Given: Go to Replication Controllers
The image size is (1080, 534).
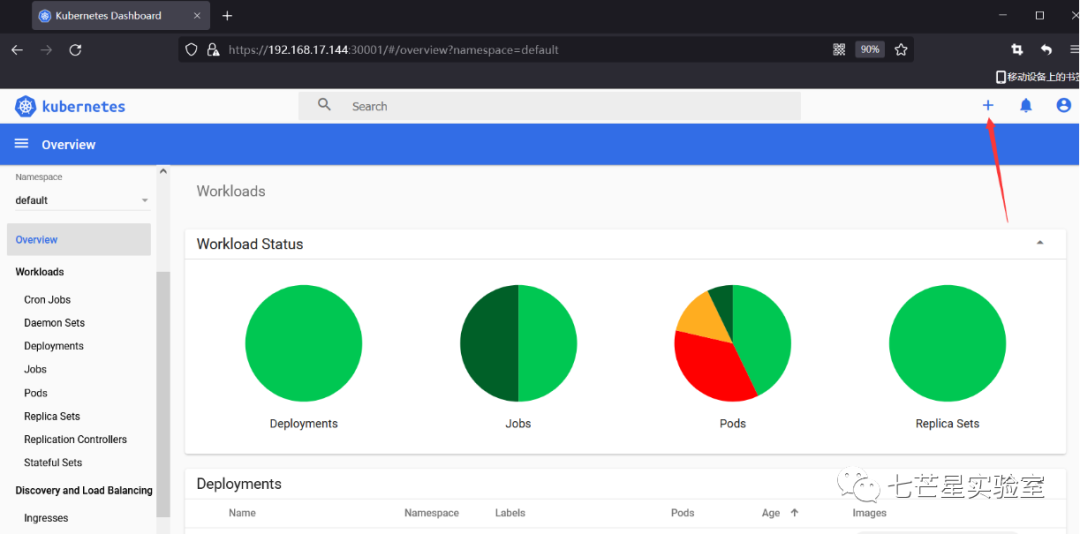Looking at the screenshot, I should [75, 439].
